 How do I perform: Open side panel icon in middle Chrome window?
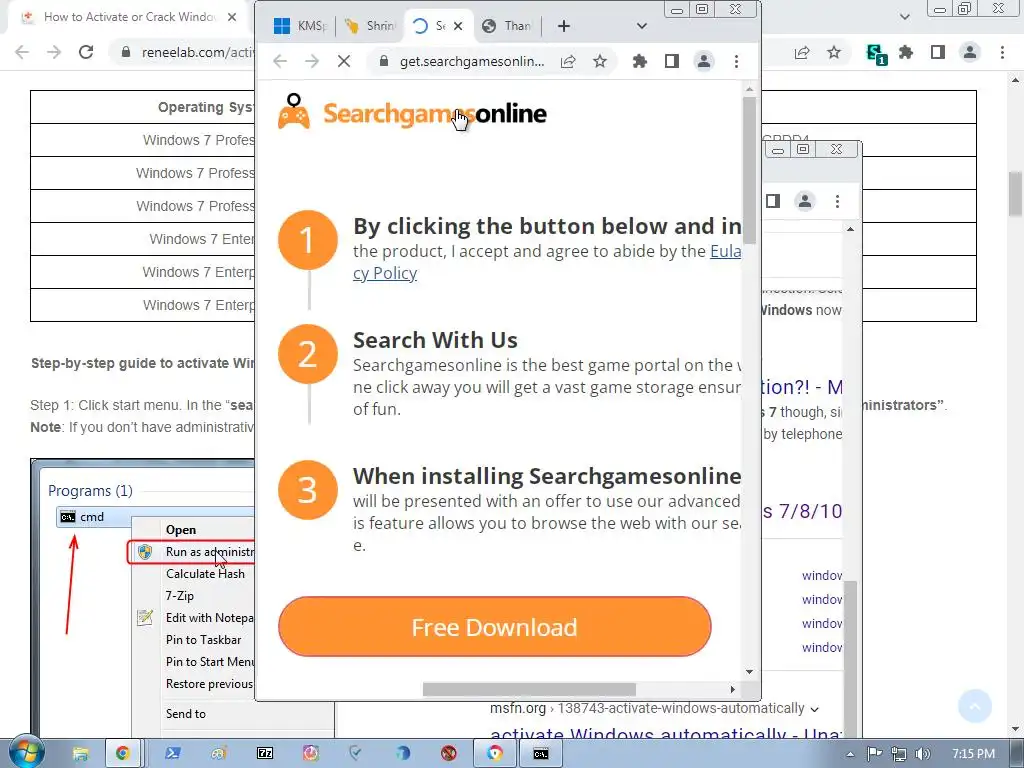coord(773,201)
